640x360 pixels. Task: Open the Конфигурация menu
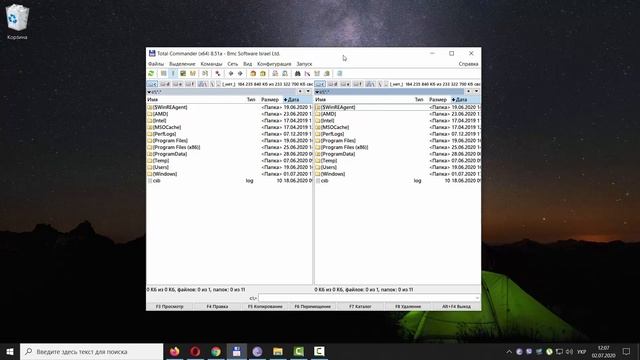[x=274, y=64]
